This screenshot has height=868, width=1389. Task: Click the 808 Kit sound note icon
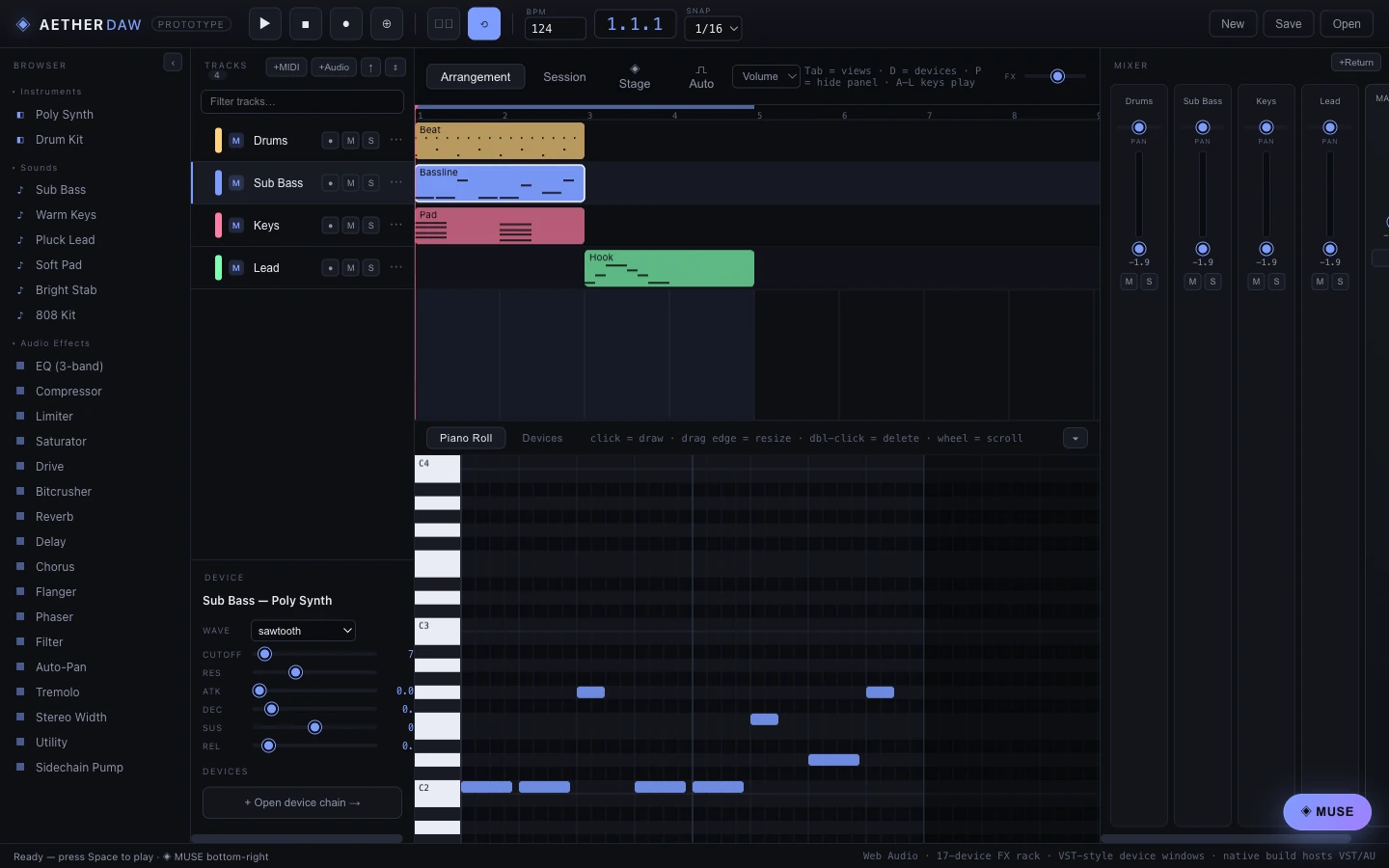[20, 315]
